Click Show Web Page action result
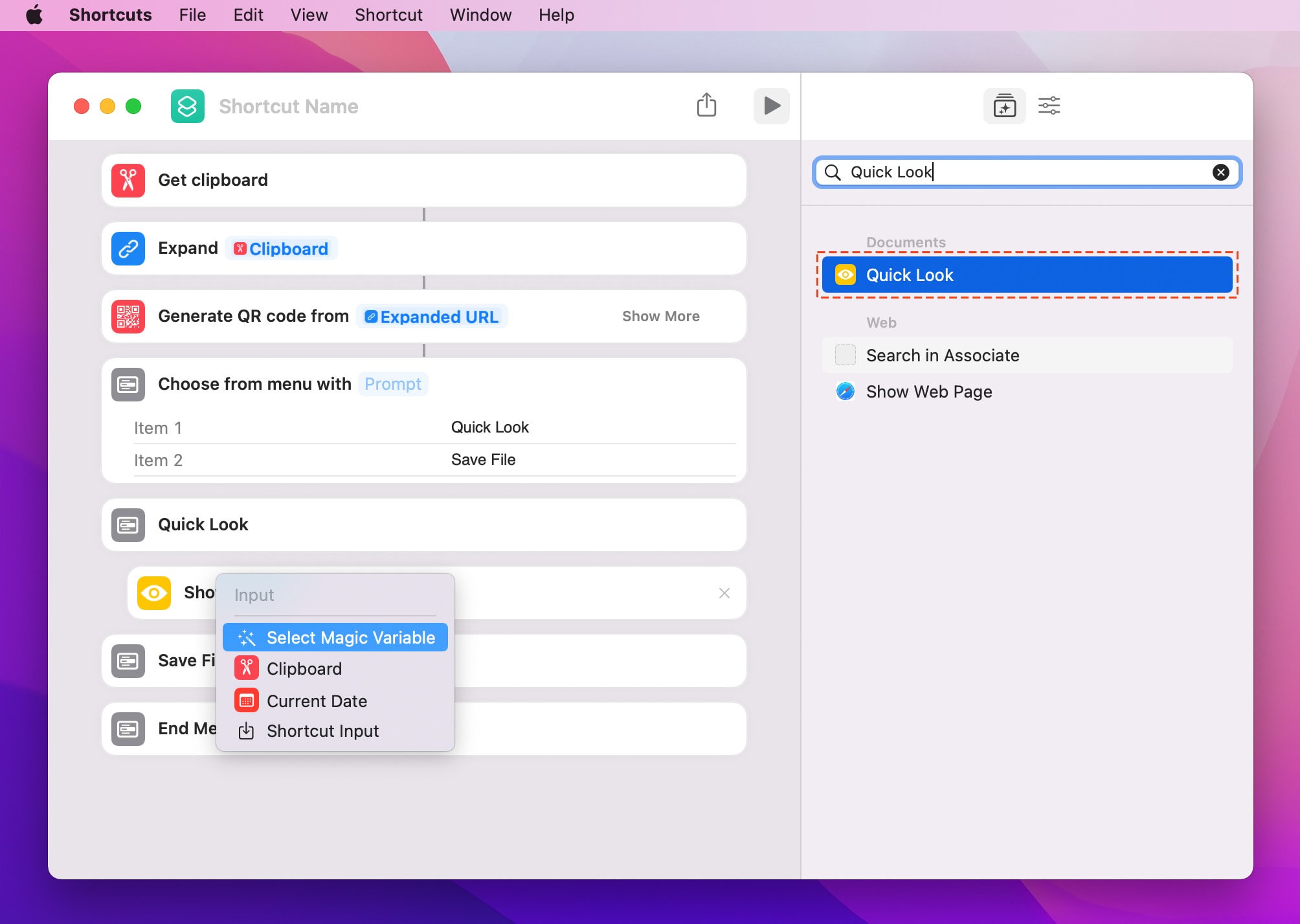Screen dimensions: 1300x924 pos(928,392)
